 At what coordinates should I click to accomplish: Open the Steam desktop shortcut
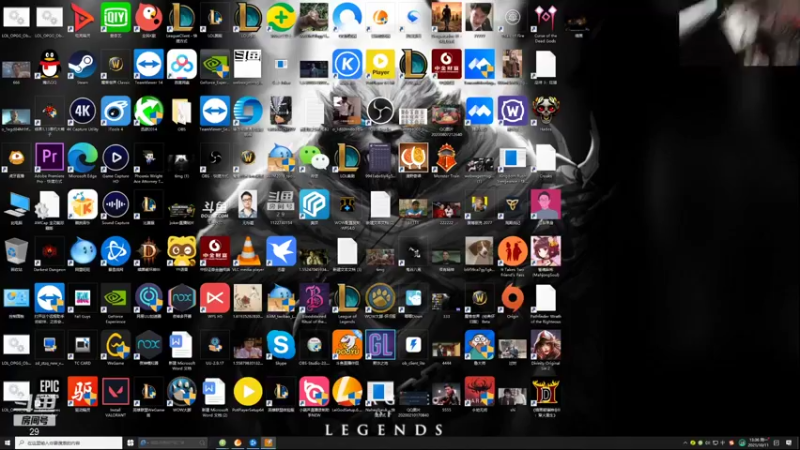[83, 64]
